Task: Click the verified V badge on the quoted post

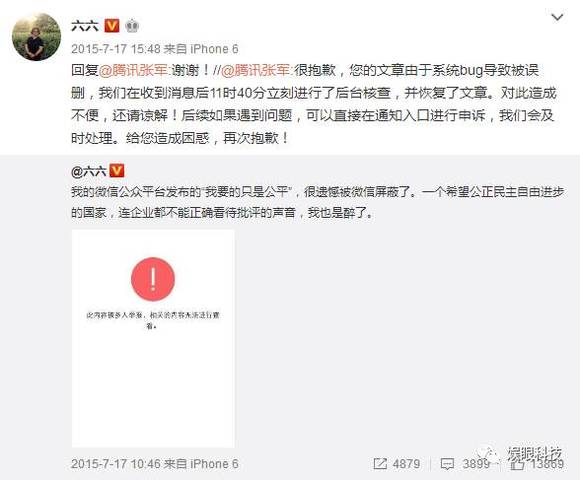Action: [117, 171]
